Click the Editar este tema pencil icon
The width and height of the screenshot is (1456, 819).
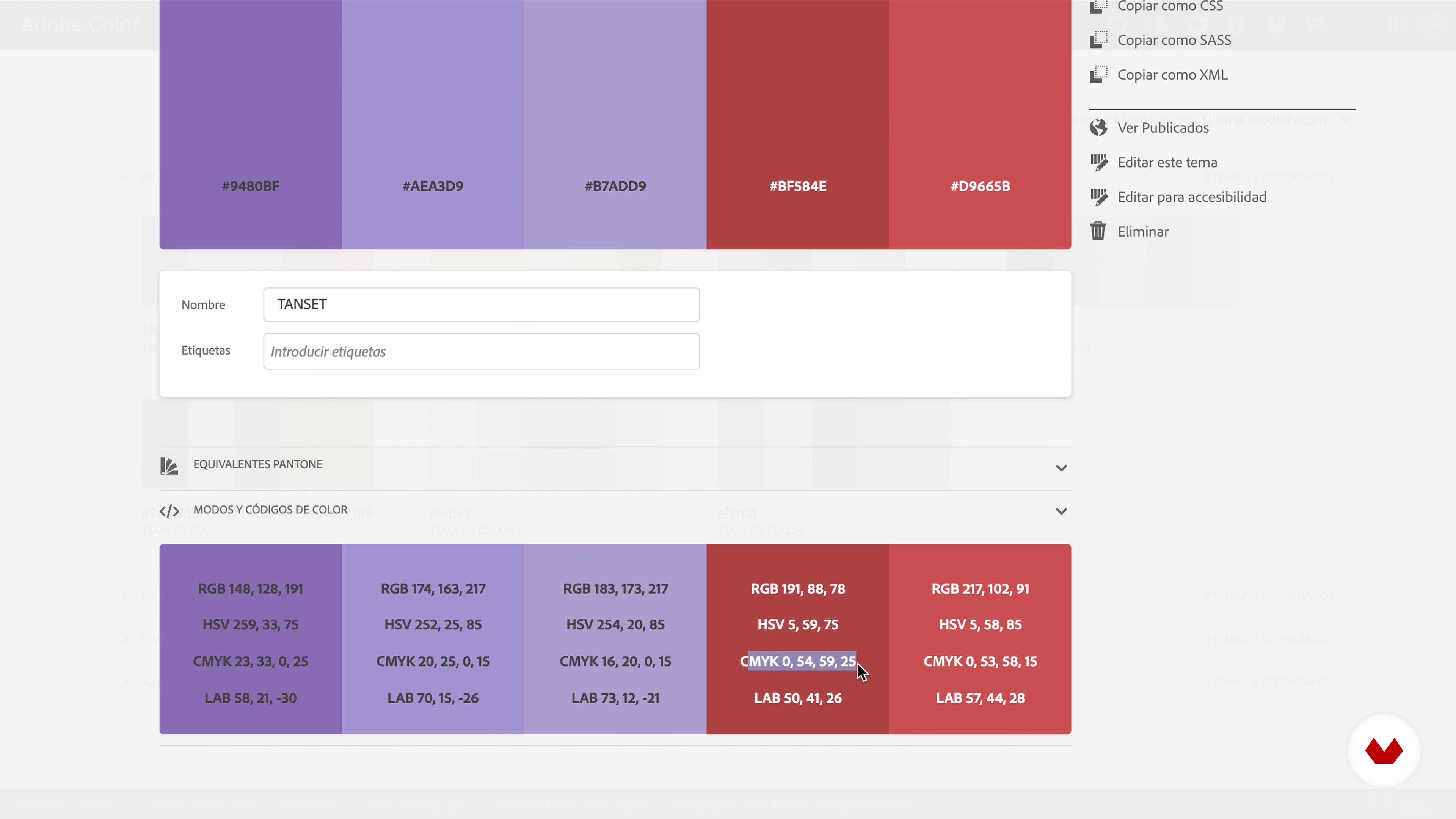[x=1098, y=162]
